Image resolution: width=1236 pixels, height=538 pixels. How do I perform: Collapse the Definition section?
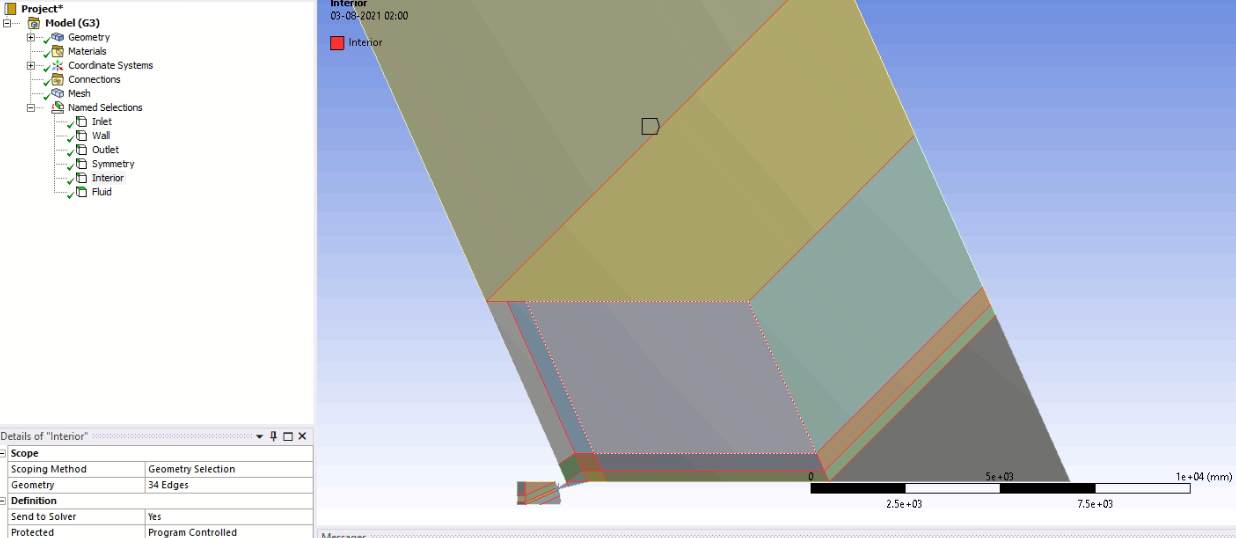pyautogui.click(x=3, y=501)
